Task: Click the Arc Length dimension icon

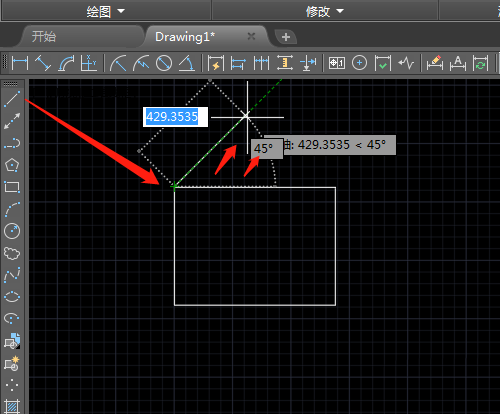Action: (x=66, y=63)
